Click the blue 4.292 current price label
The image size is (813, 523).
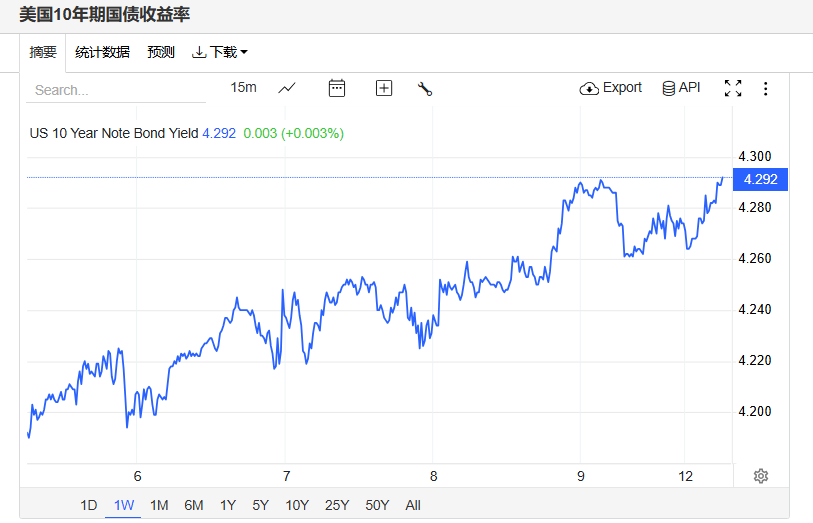[760, 179]
